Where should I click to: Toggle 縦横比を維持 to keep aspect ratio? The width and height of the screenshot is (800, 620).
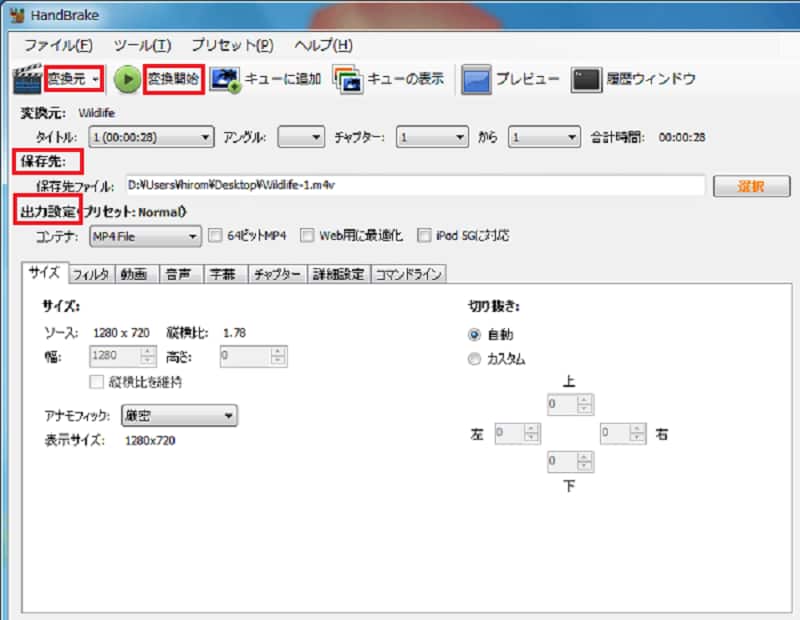click(97, 382)
